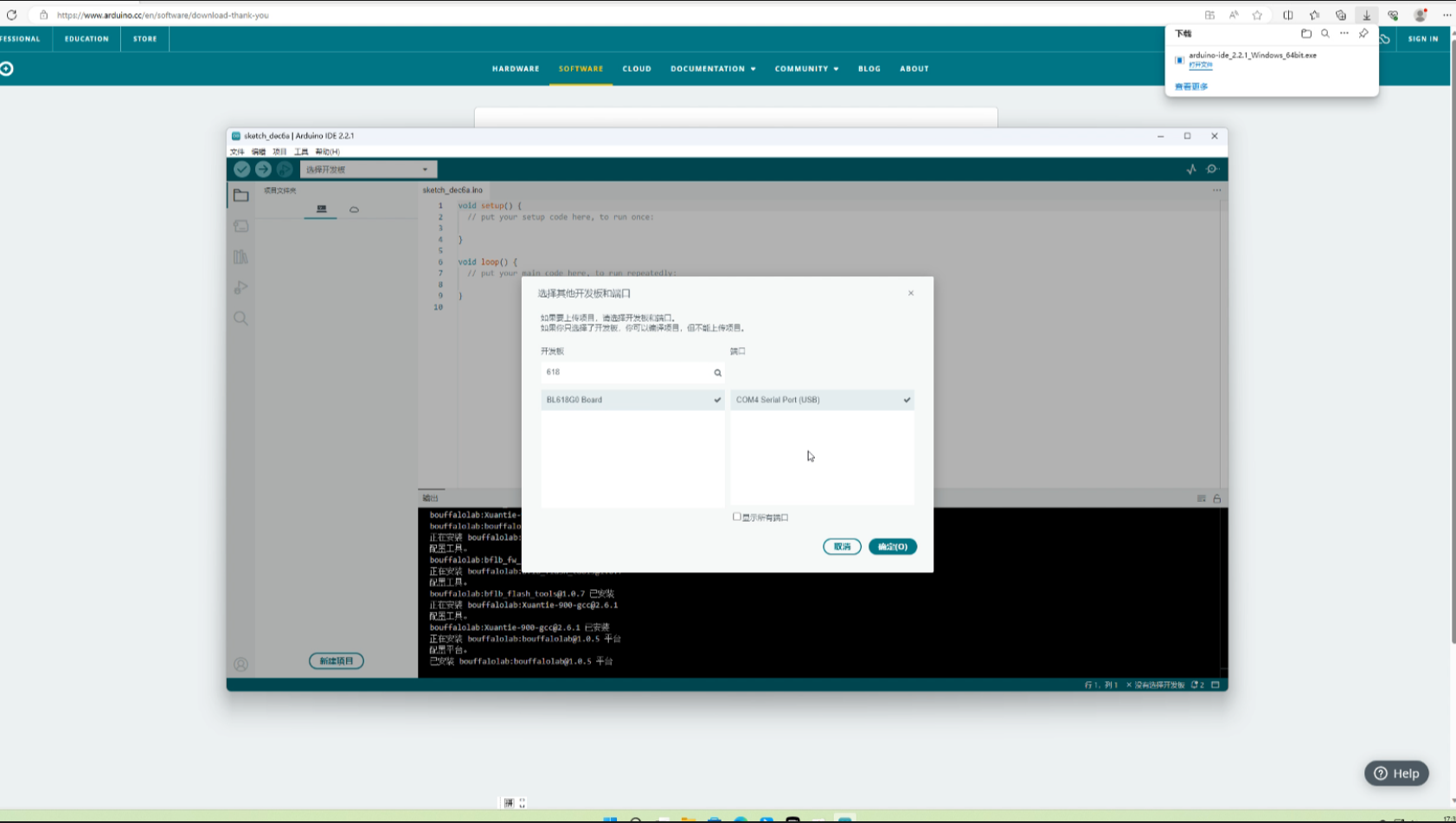Screen dimensions: 1456x823
Task: Open CLOUD in Arduino website navigation
Action: 637,68
